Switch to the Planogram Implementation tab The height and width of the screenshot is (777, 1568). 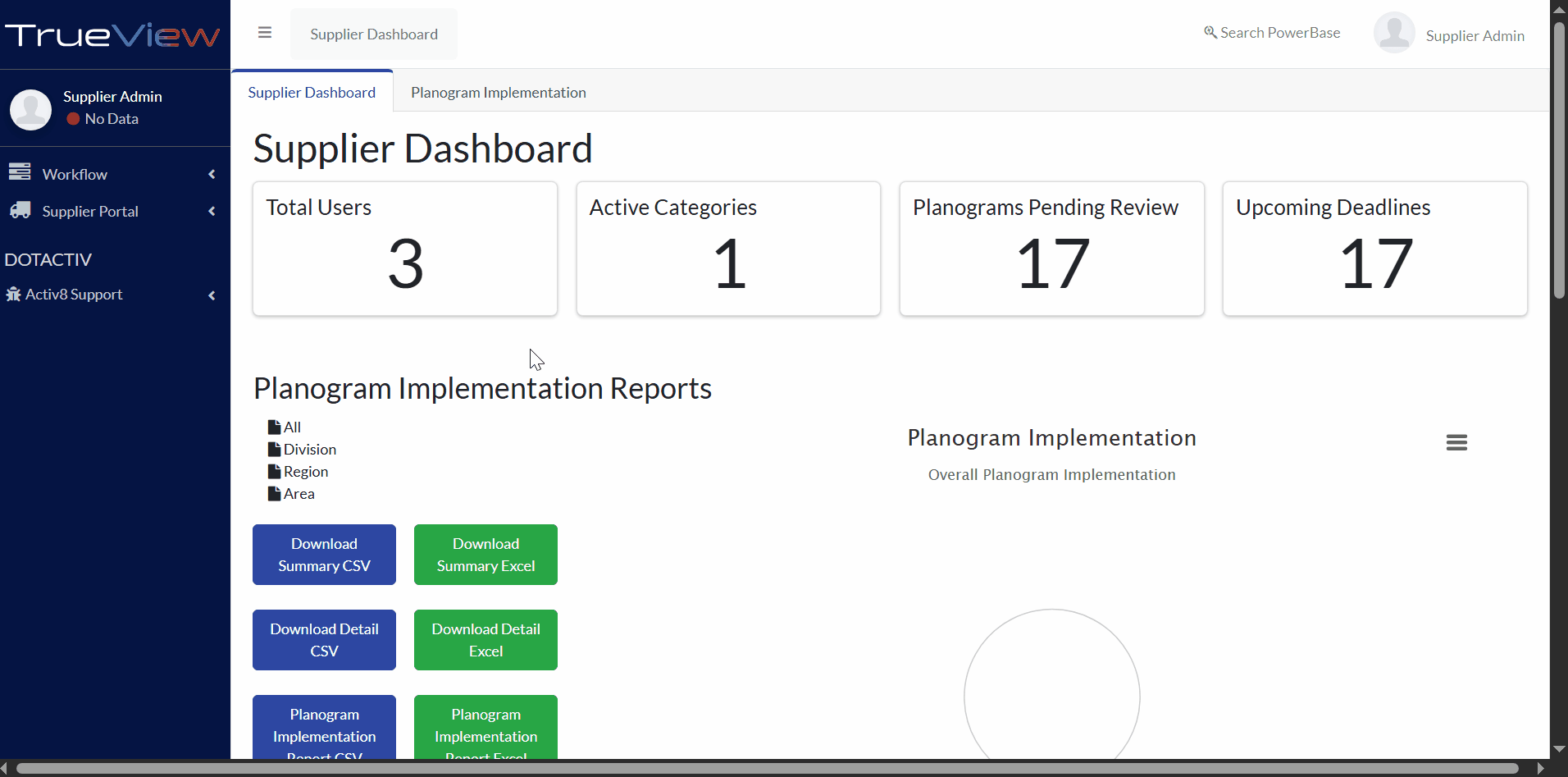click(x=498, y=93)
